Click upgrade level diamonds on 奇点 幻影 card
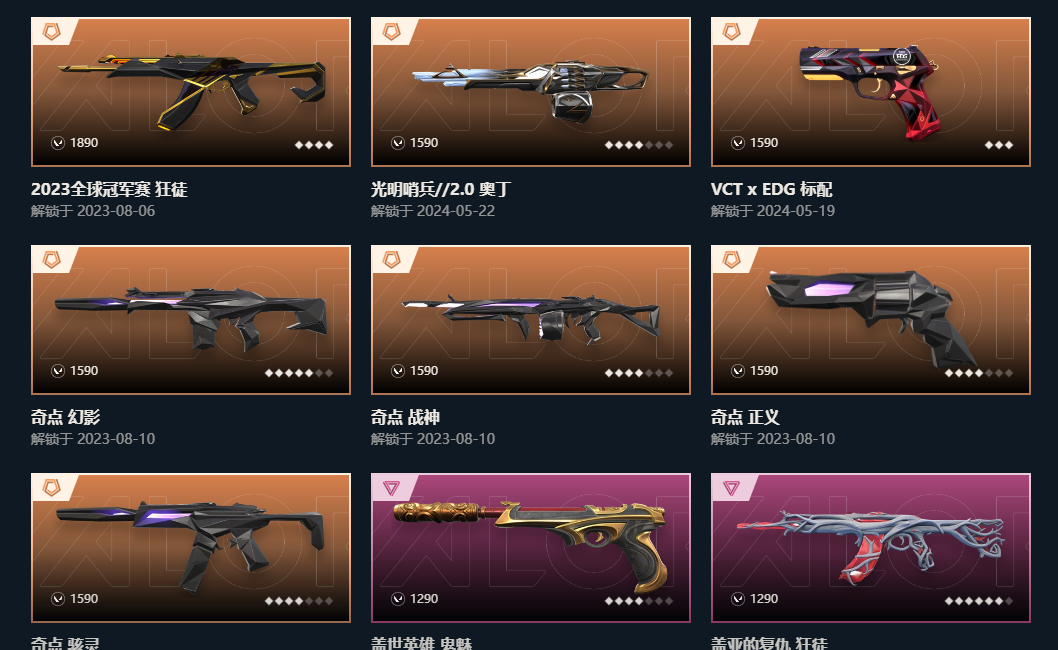 click(299, 373)
